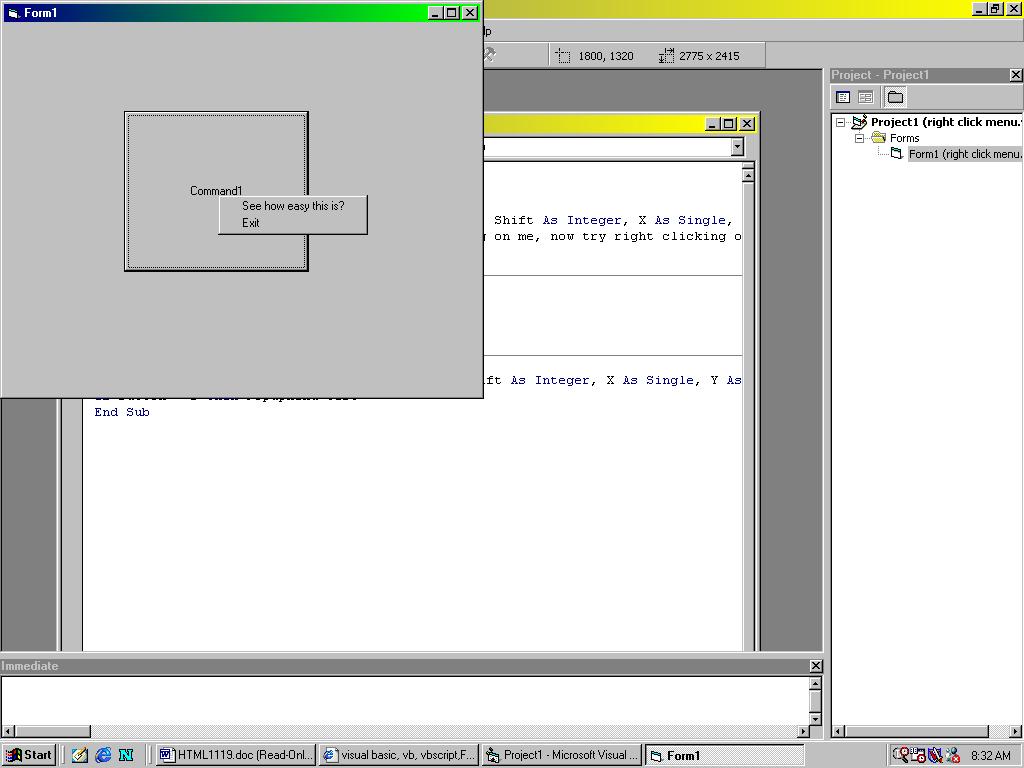Open the Start menu
The width and height of the screenshot is (1024, 768).
(29, 755)
